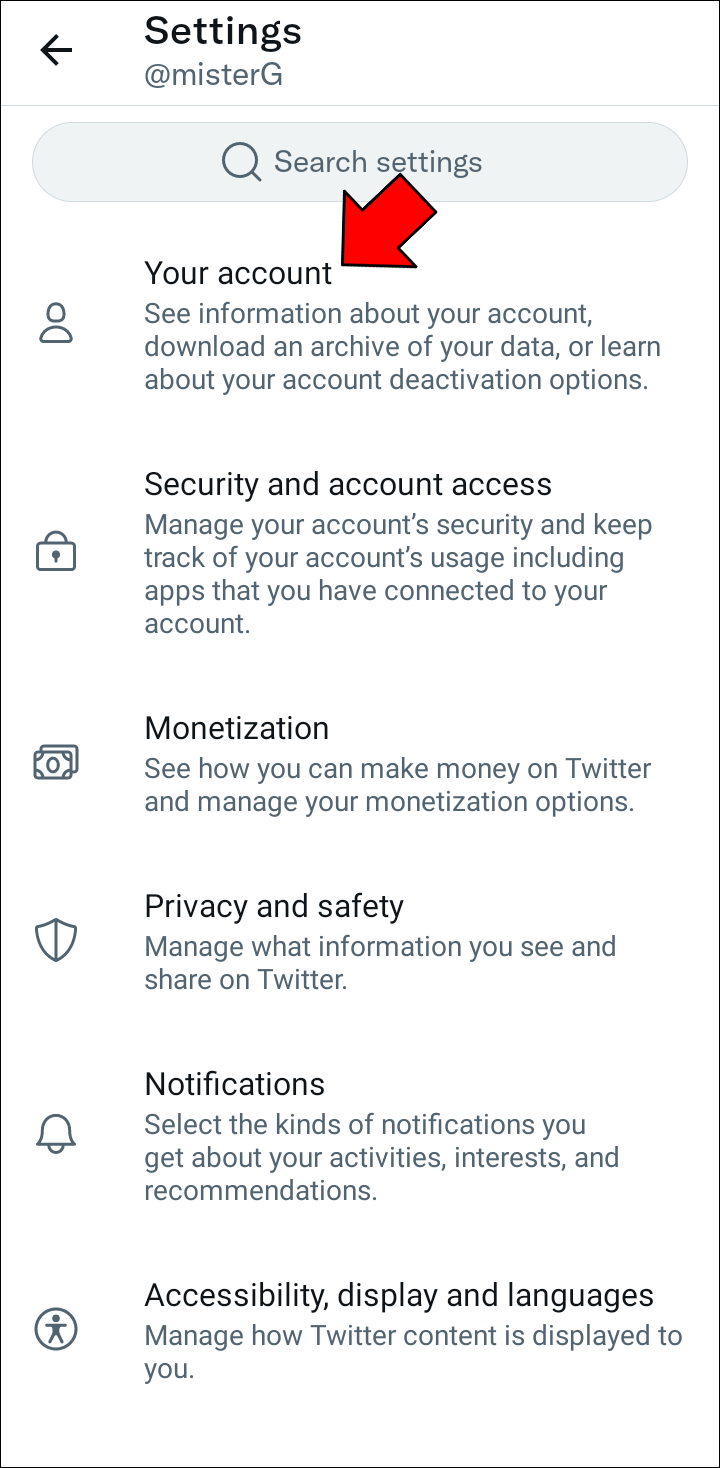Open the Monetization settings page
The image size is (720, 1468).
tap(236, 728)
